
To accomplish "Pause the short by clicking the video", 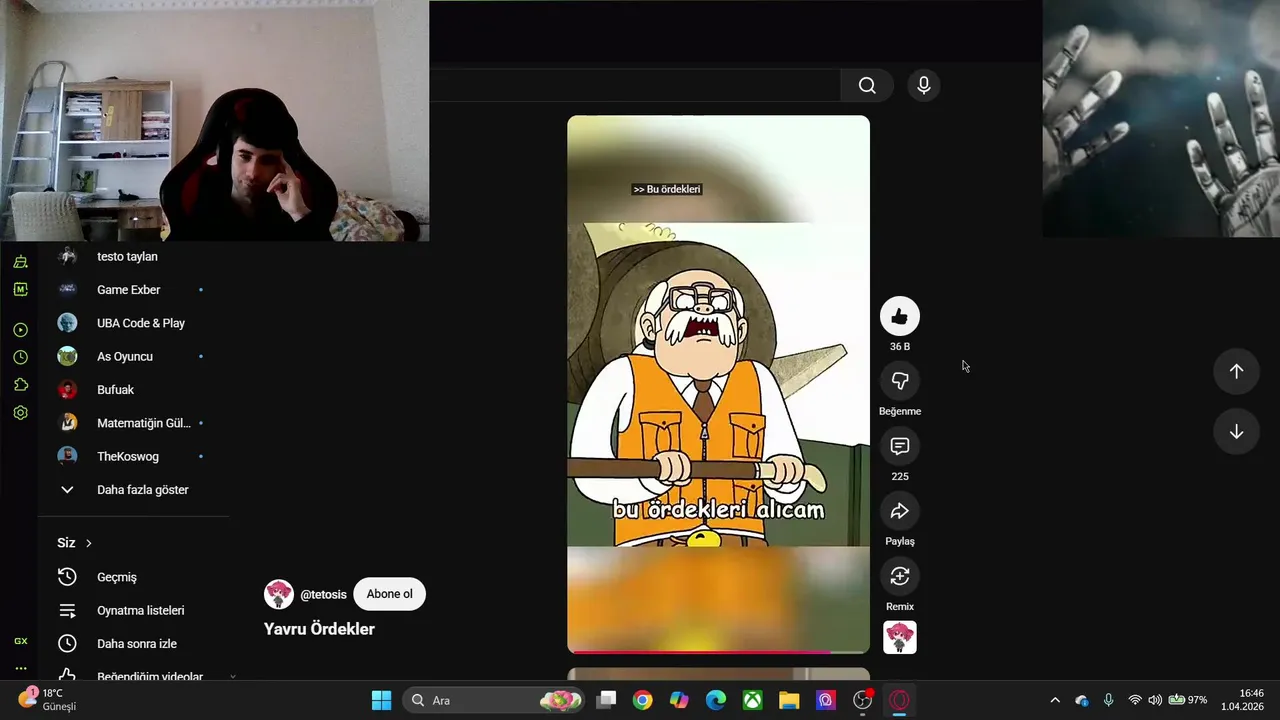I will pyautogui.click(x=718, y=384).
